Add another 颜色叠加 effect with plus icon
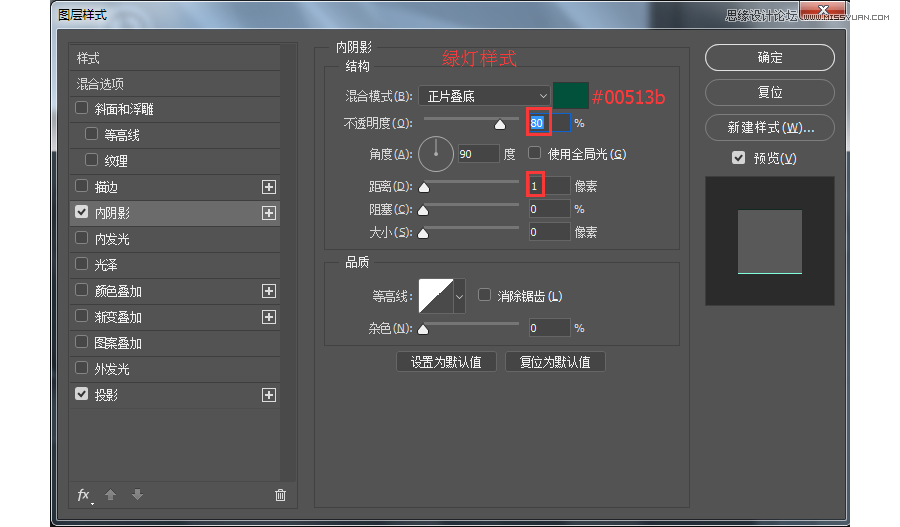900x527 pixels. [x=269, y=291]
